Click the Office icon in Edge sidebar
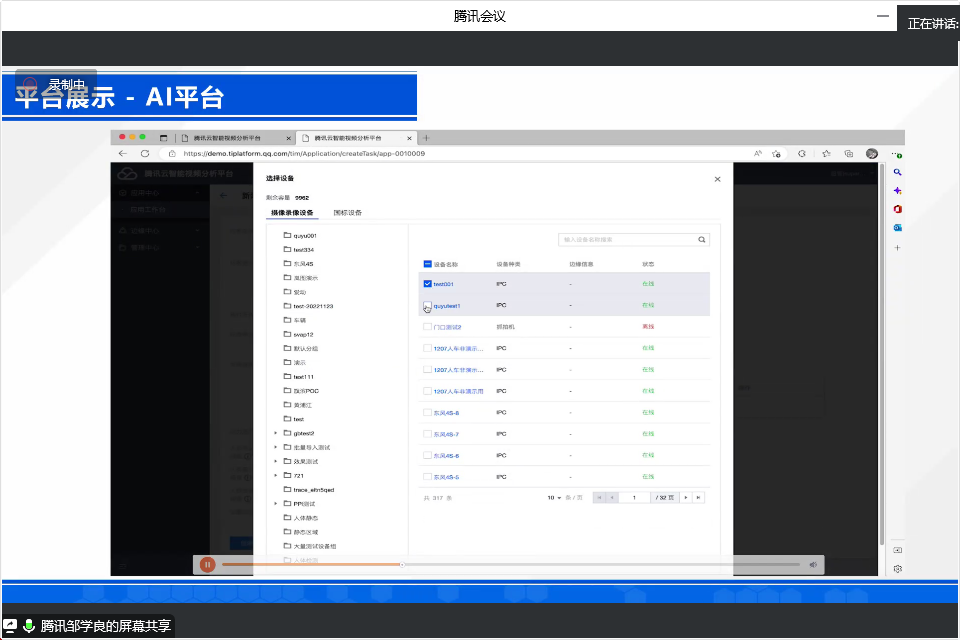Image resolution: width=960 pixels, height=640 pixels. (x=897, y=209)
